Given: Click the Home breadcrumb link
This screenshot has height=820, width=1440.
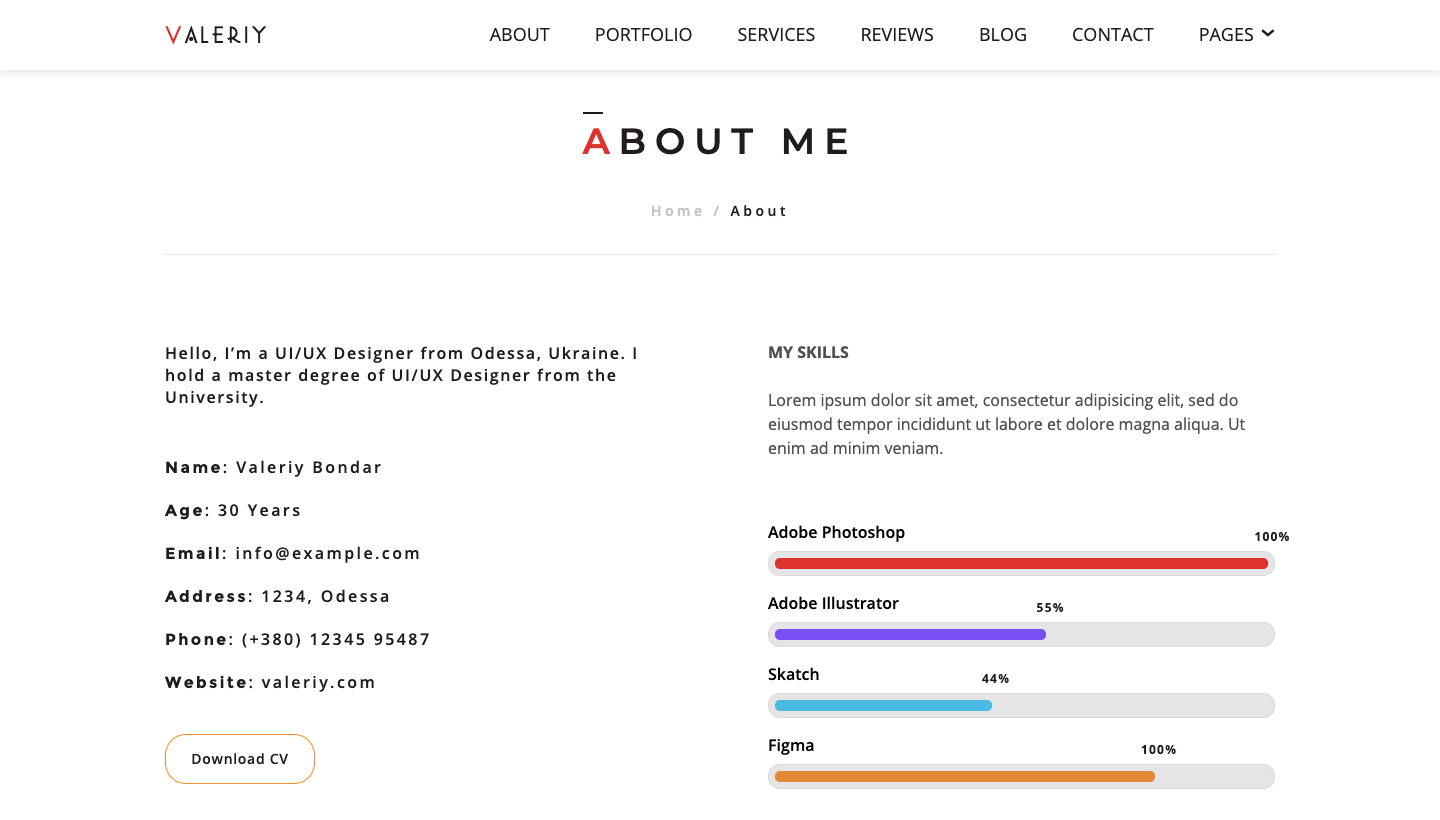Looking at the screenshot, I should pyautogui.click(x=677, y=211).
